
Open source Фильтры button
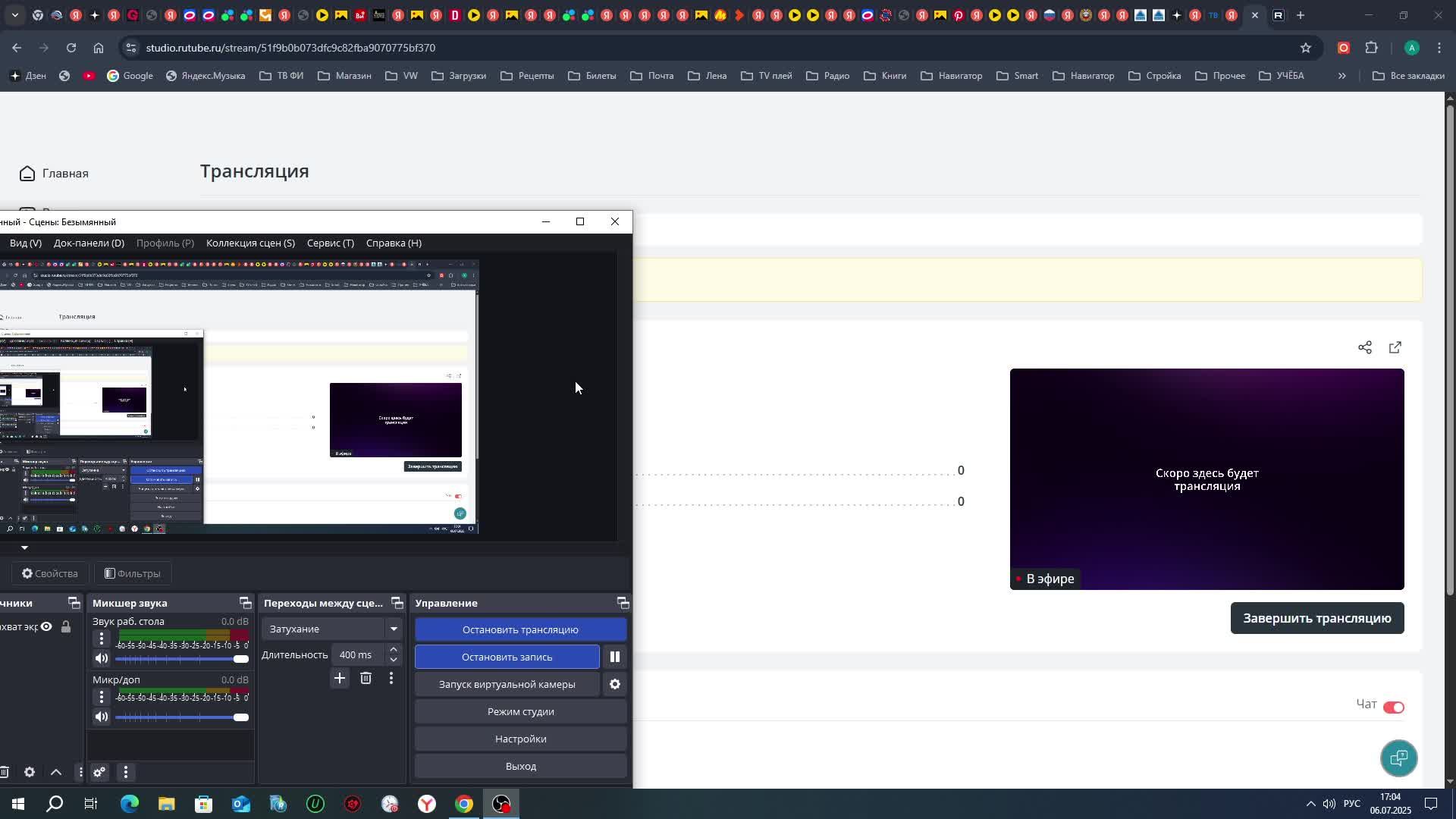point(132,573)
